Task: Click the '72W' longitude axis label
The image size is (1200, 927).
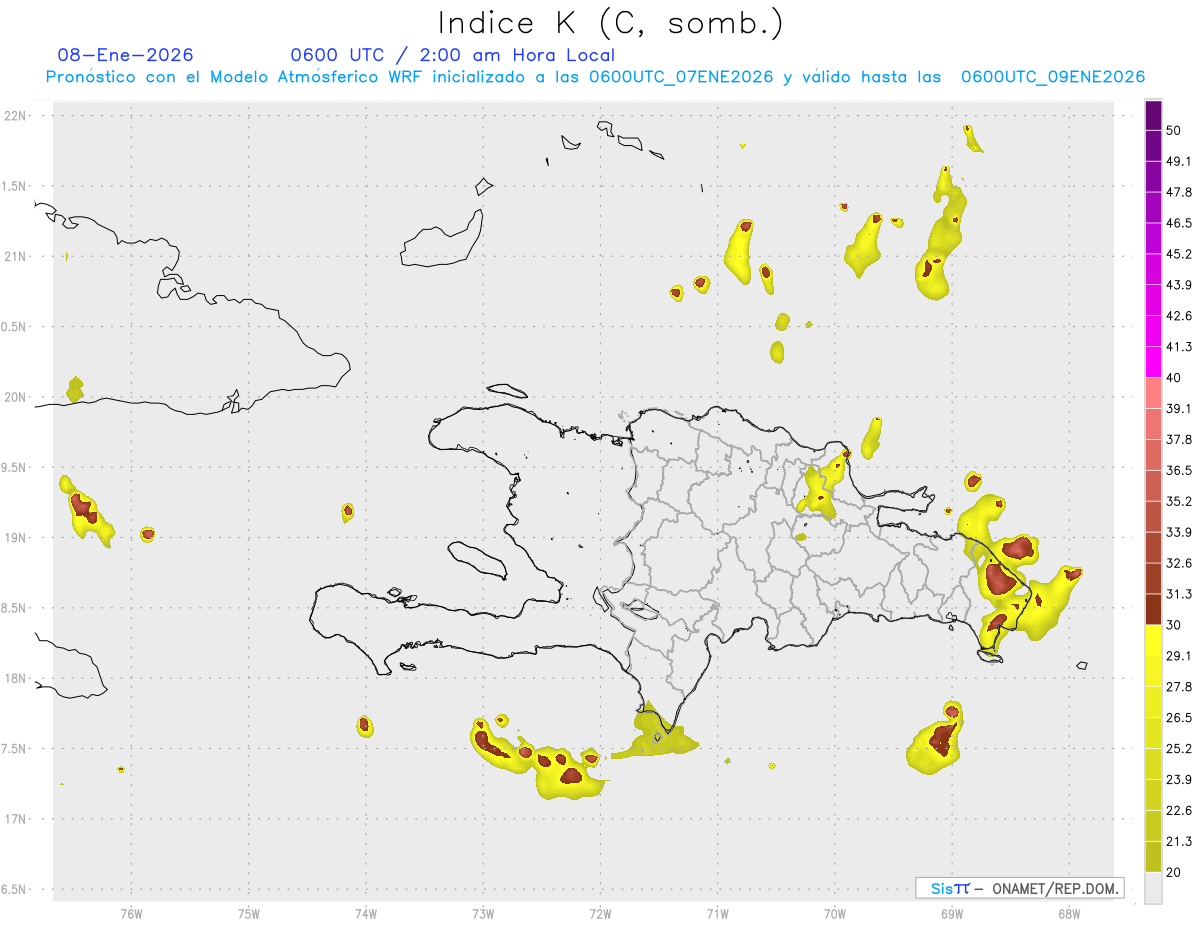Action: [600, 913]
